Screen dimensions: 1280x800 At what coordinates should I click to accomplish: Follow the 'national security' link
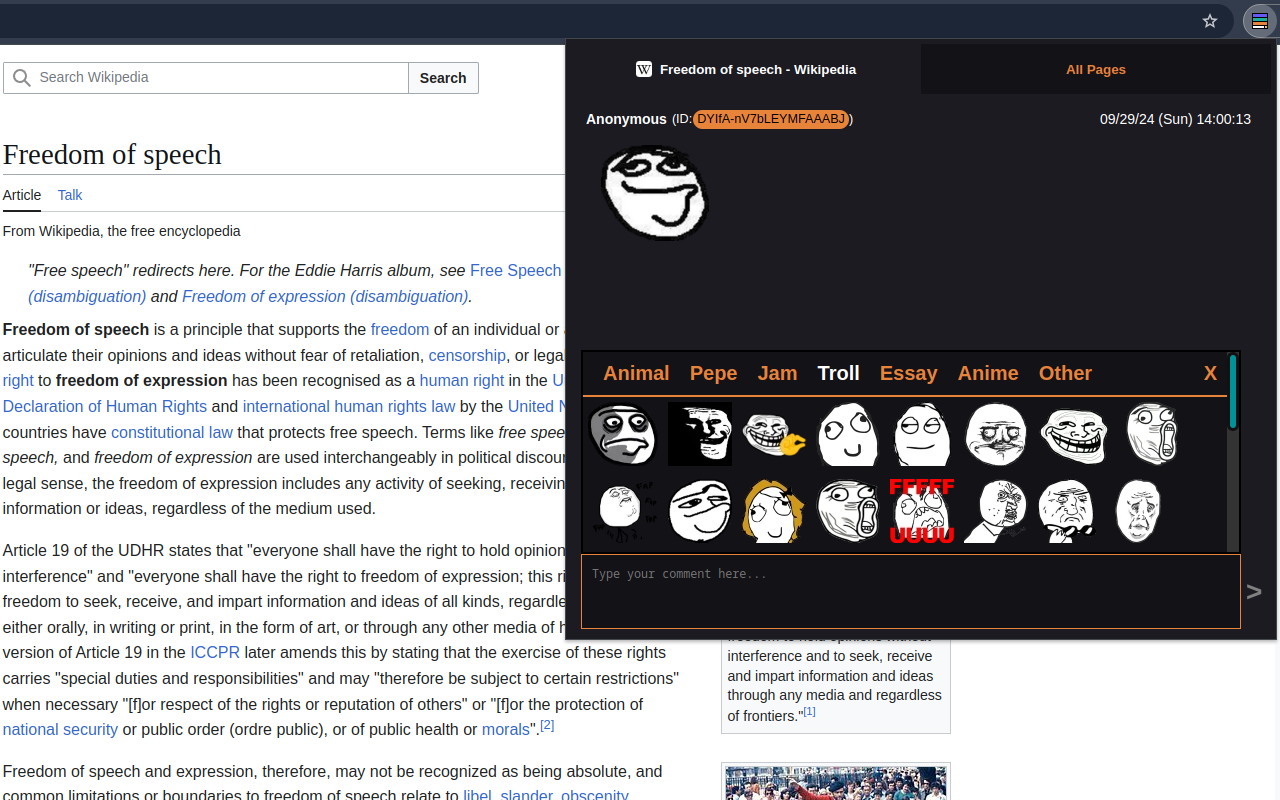(60, 729)
